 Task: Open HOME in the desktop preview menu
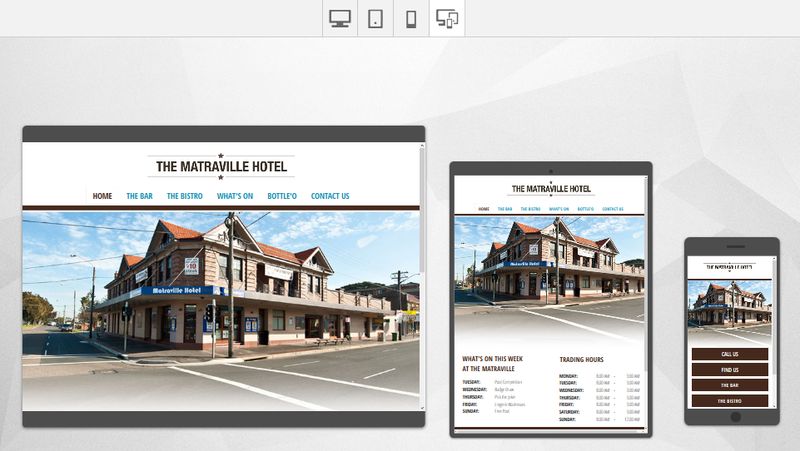point(102,196)
